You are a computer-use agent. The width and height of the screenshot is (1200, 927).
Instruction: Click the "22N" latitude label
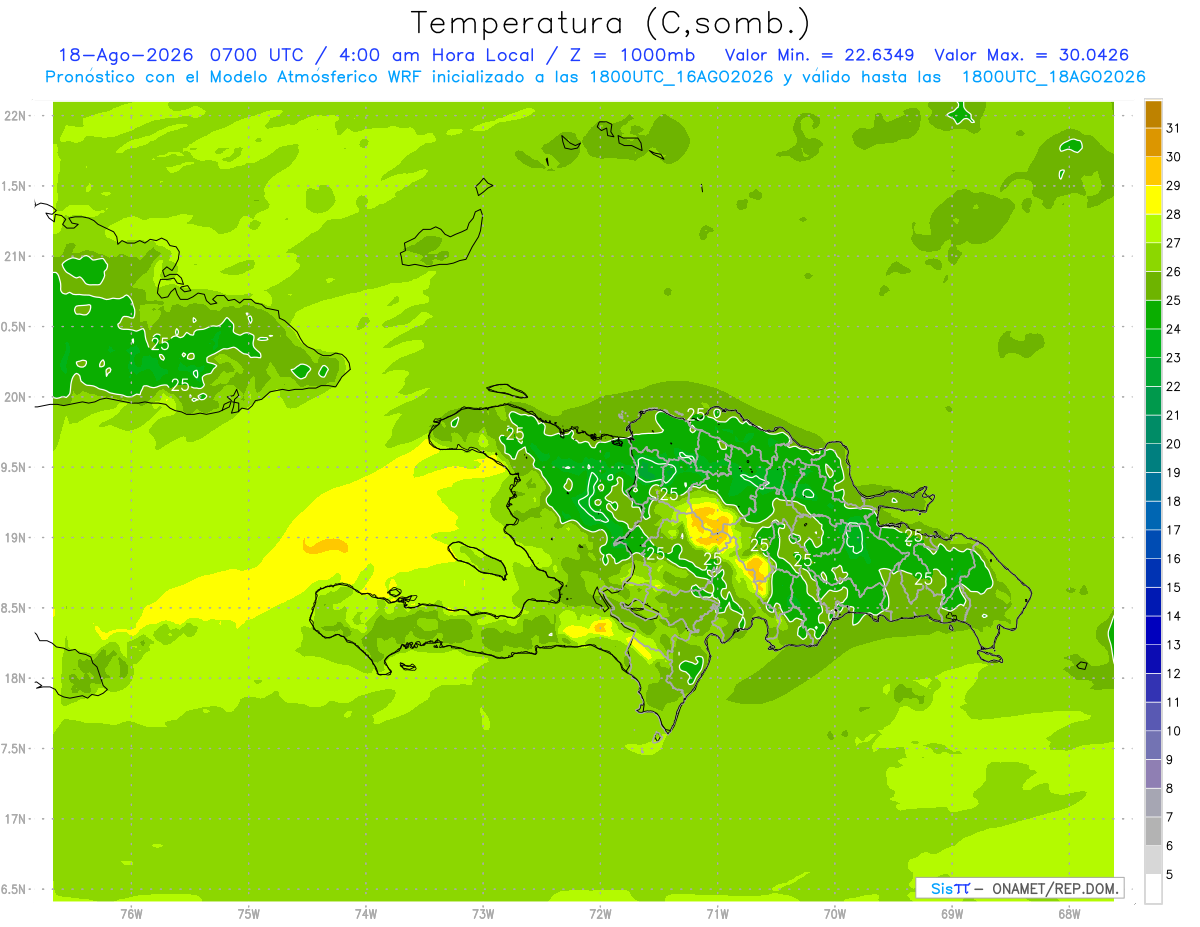(15, 116)
